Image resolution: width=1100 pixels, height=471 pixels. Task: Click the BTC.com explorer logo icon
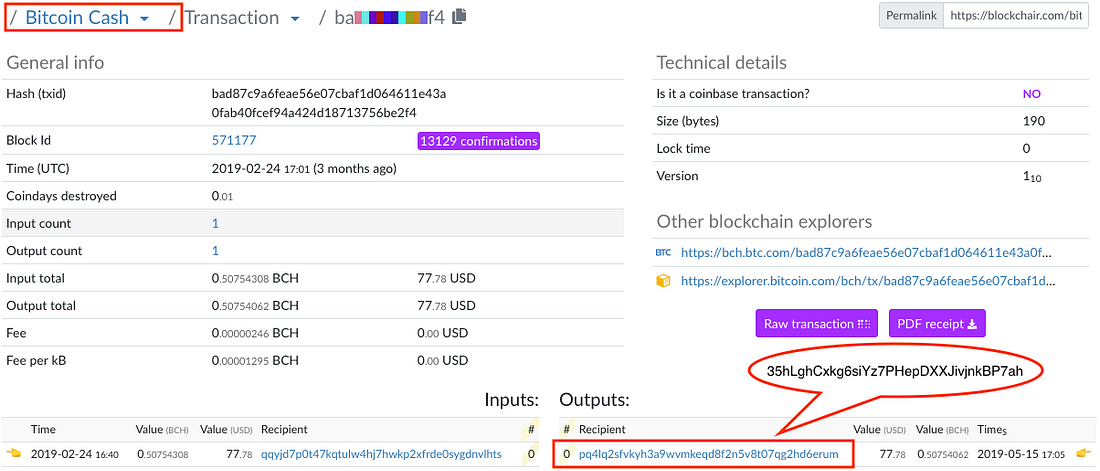[663, 253]
